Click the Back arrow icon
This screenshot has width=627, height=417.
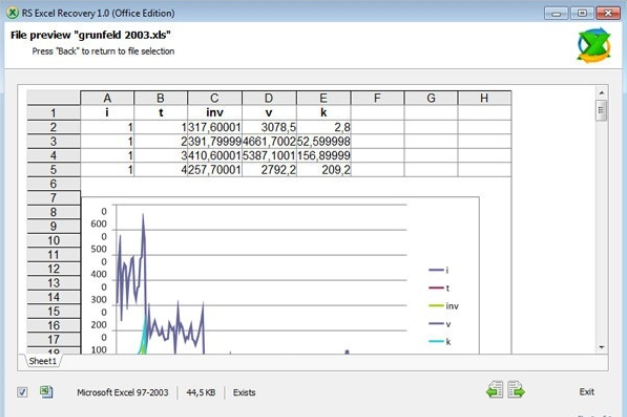click(x=495, y=390)
